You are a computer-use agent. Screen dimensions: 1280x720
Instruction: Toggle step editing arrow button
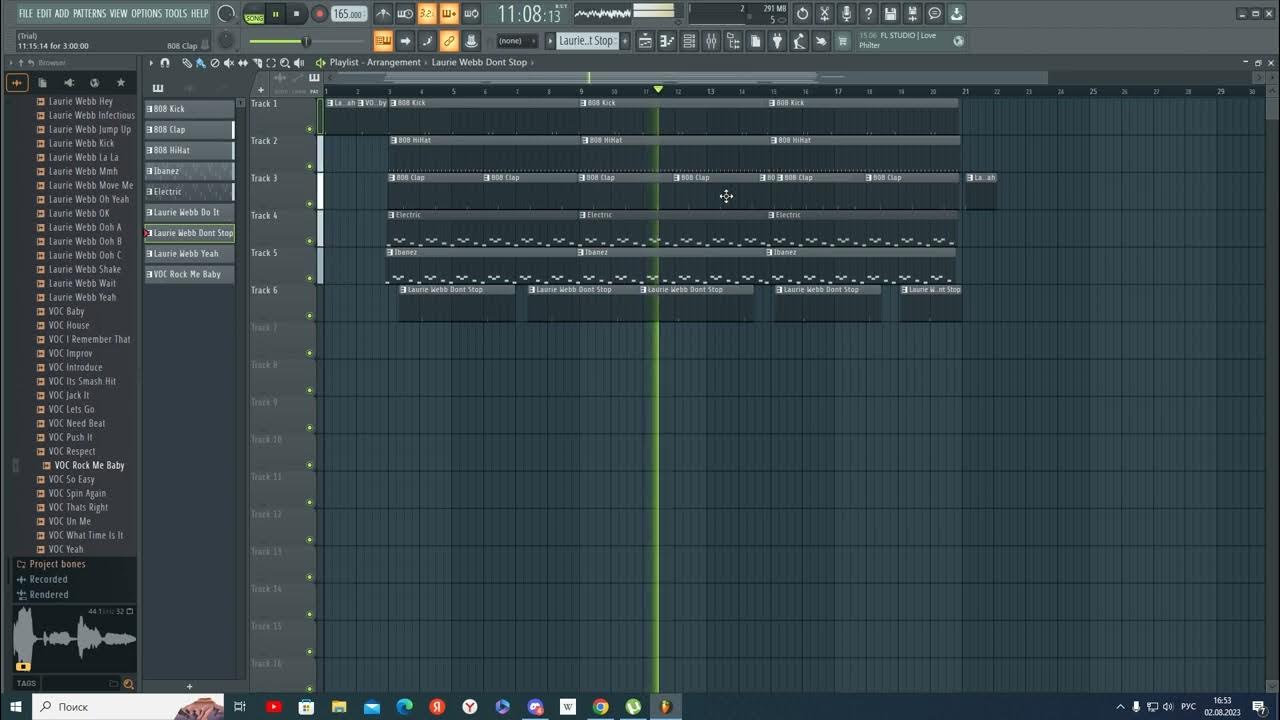[x=405, y=41]
